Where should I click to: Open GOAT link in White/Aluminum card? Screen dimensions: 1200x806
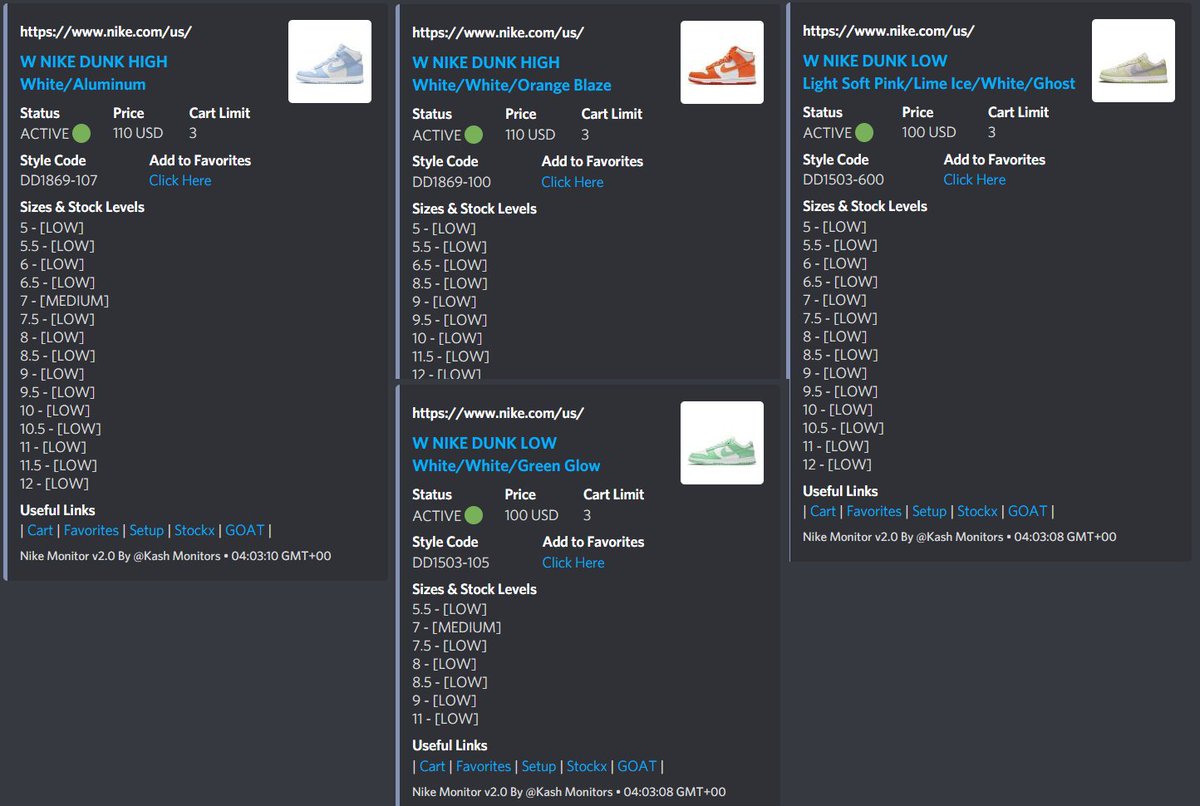(x=245, y=530)
